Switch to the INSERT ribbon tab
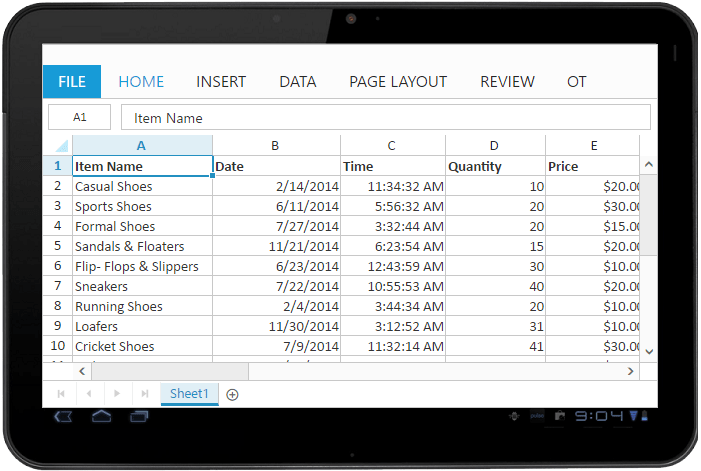Screen dimensions: 701x471 (x=221, y=82)
